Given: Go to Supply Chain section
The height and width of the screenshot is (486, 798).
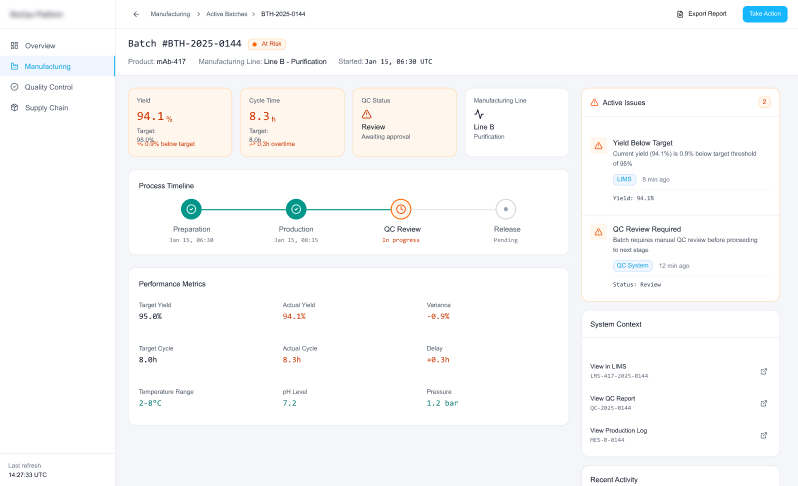Looking at the screenshot, I should [46, 107].
